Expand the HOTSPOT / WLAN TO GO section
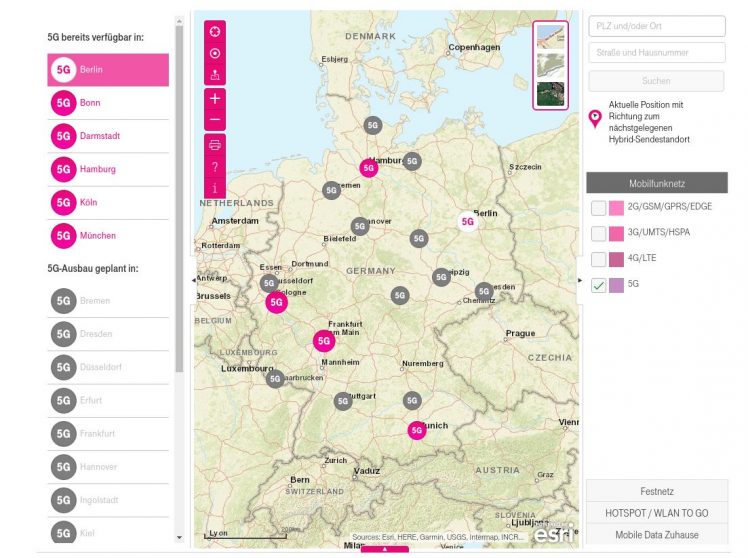This screenshot has width=748, height=558. (656, 513)
